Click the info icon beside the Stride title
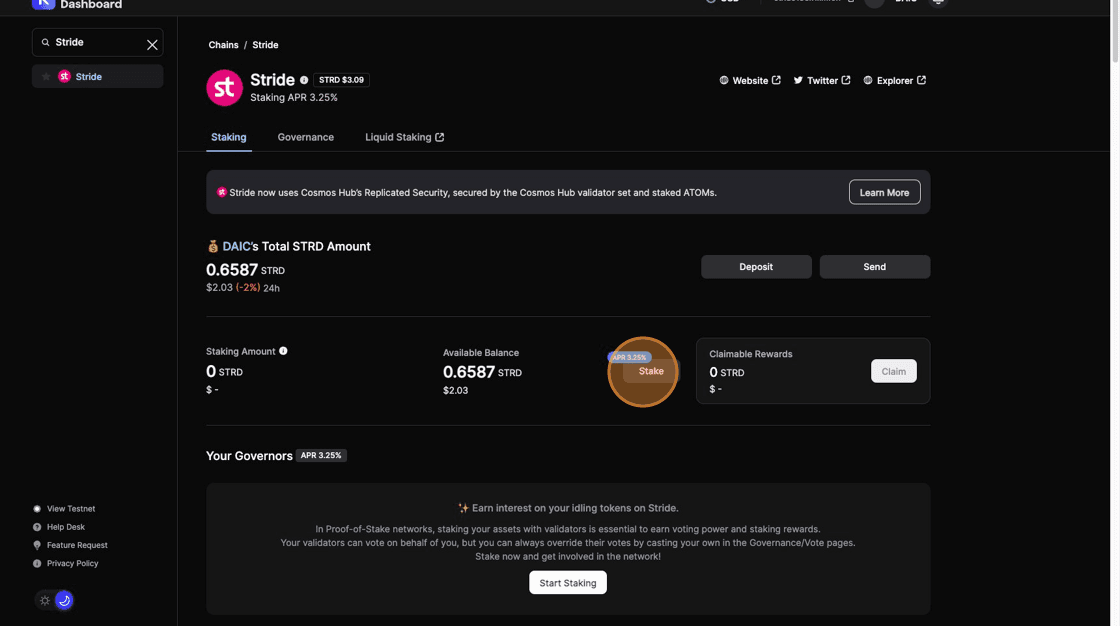The height and width of the screenshot is (626, 1120). click(x=304, y=80)
